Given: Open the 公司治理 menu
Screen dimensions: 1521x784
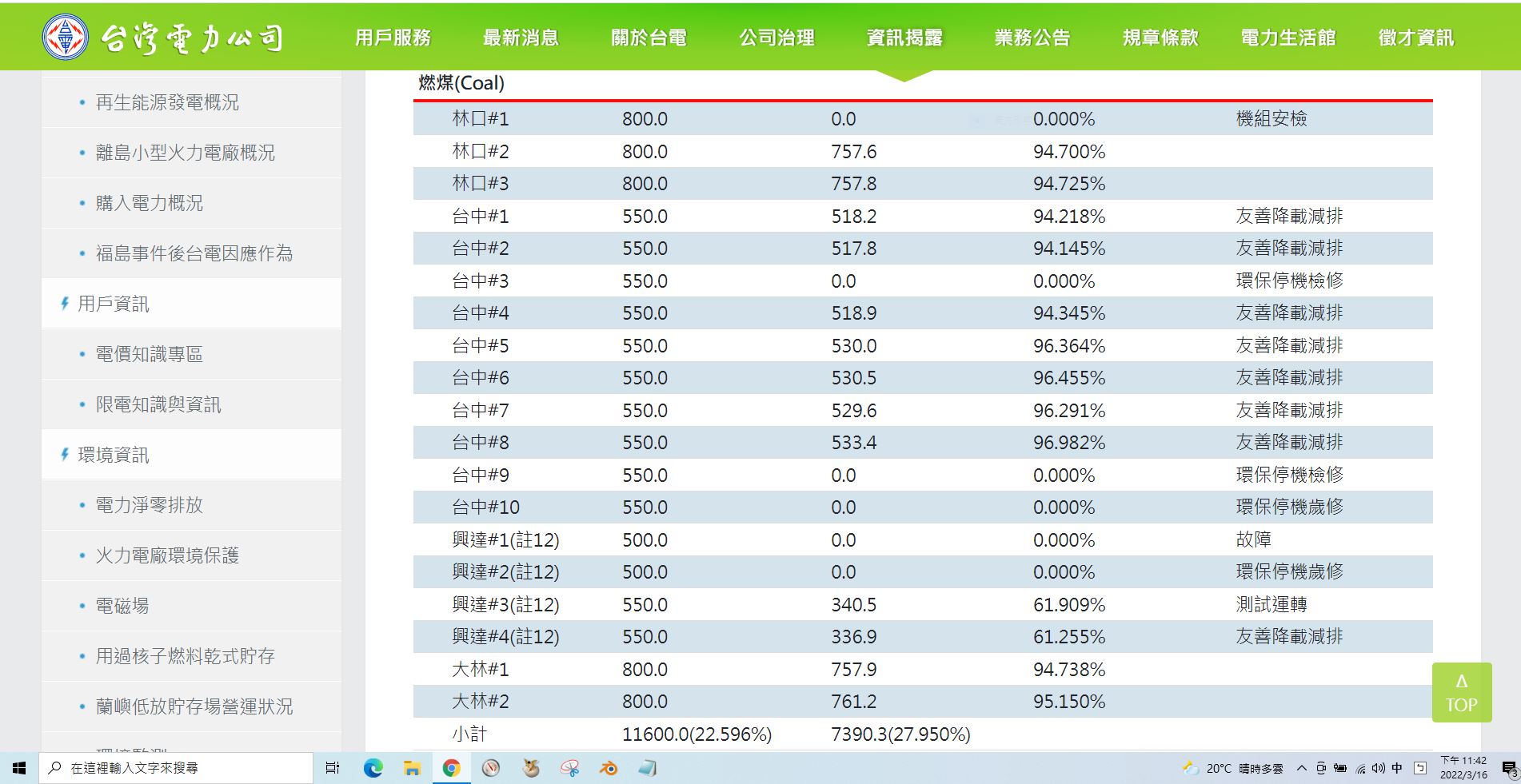Looking at the screenshot, I should 776,38.
